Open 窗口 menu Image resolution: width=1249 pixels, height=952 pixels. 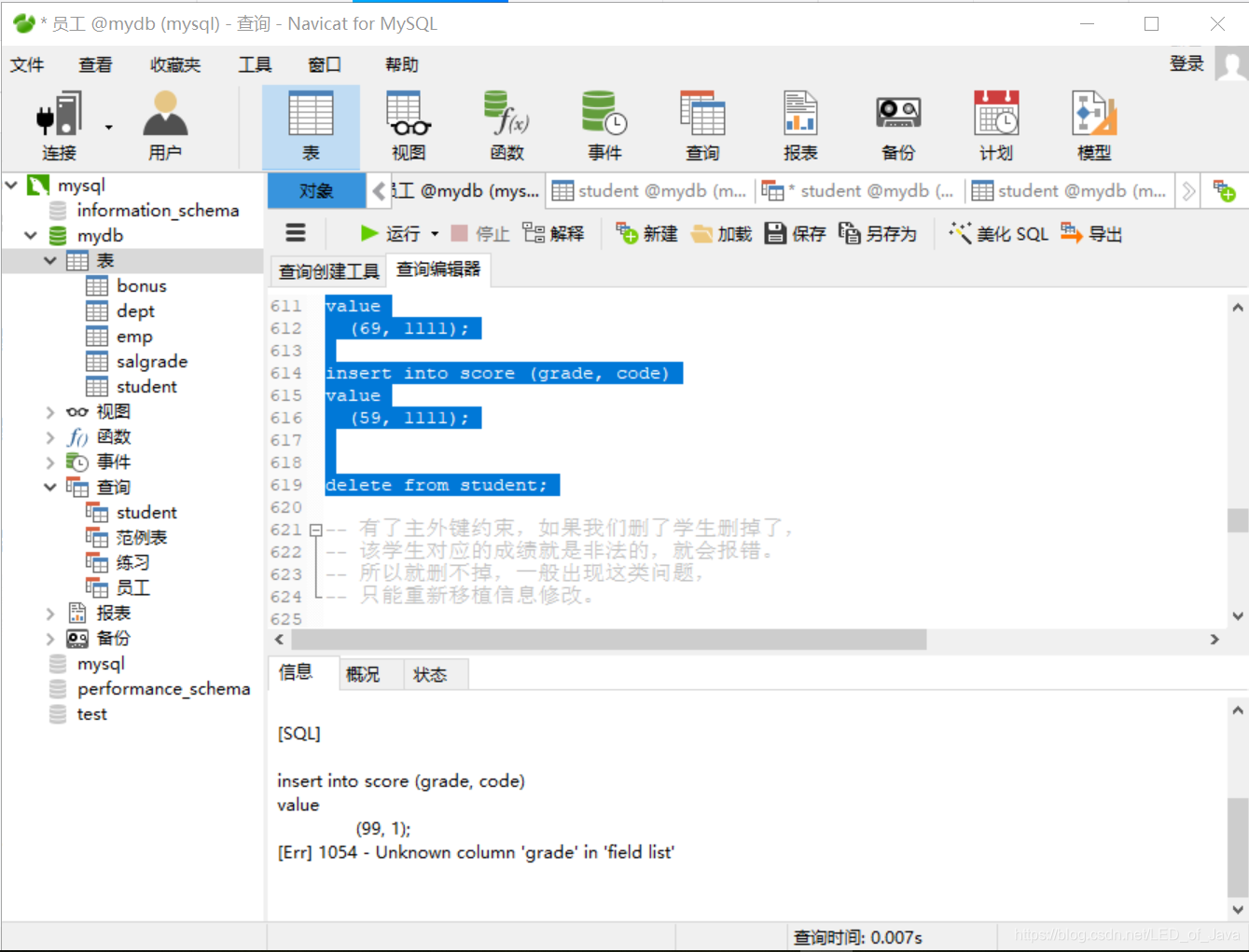click(x=325, y=64)
